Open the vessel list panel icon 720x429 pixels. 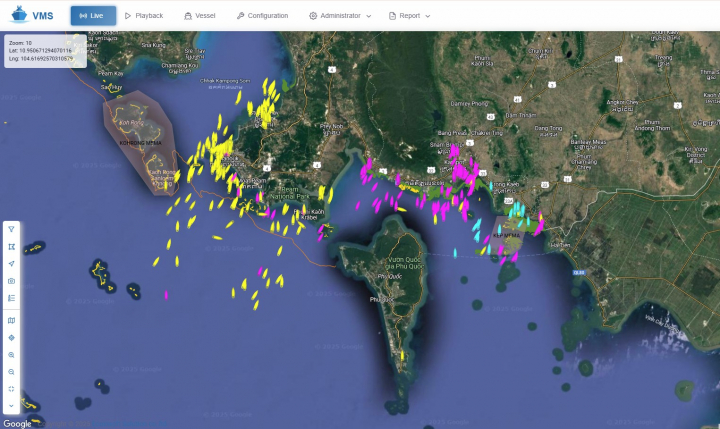click(x=11, y=298)
